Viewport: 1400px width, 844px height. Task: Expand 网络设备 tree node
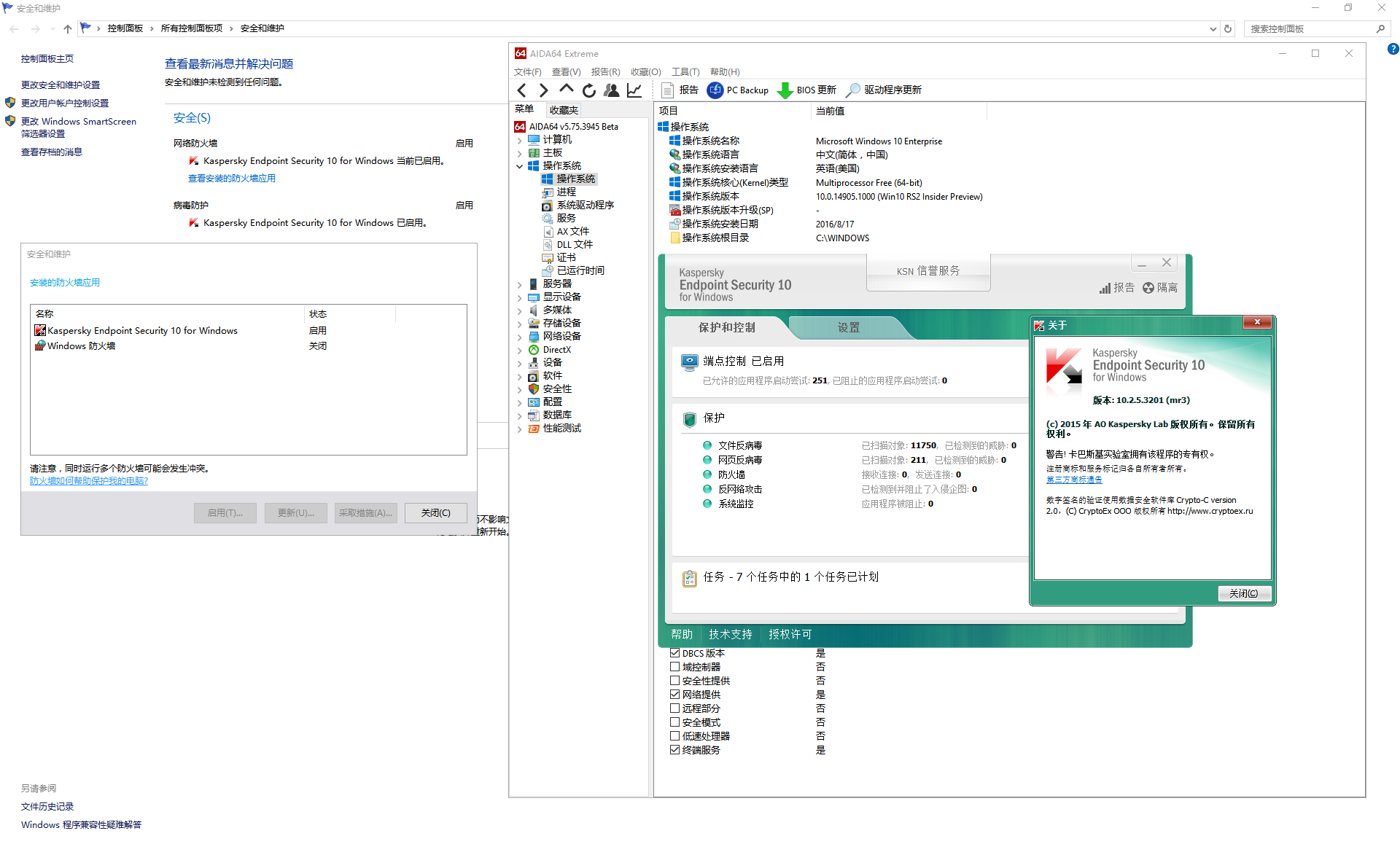[x=520, y=337]
